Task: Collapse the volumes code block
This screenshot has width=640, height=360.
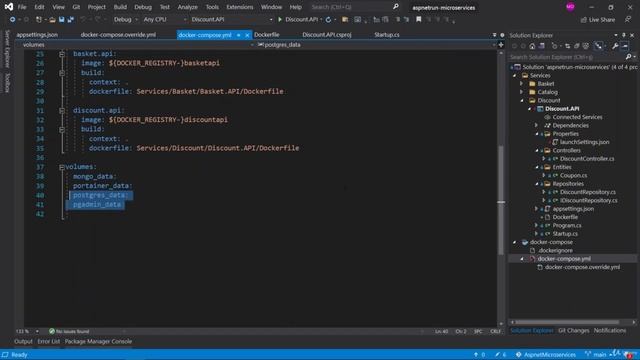Action: click(x=62, y=167)
